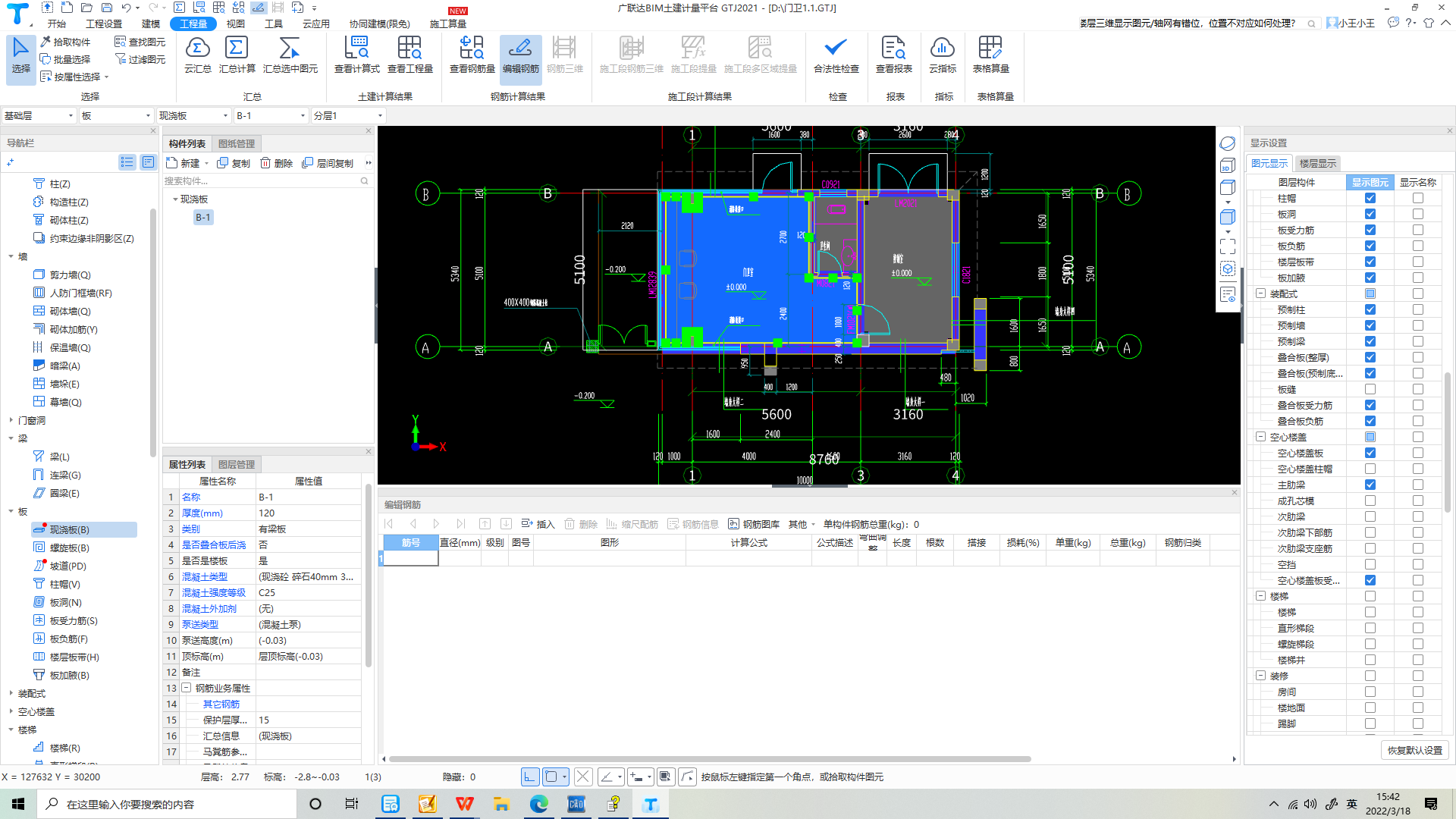Uncheck 显示图元 for 预制柱
1456x819 pixels.
coord(1370,309)
